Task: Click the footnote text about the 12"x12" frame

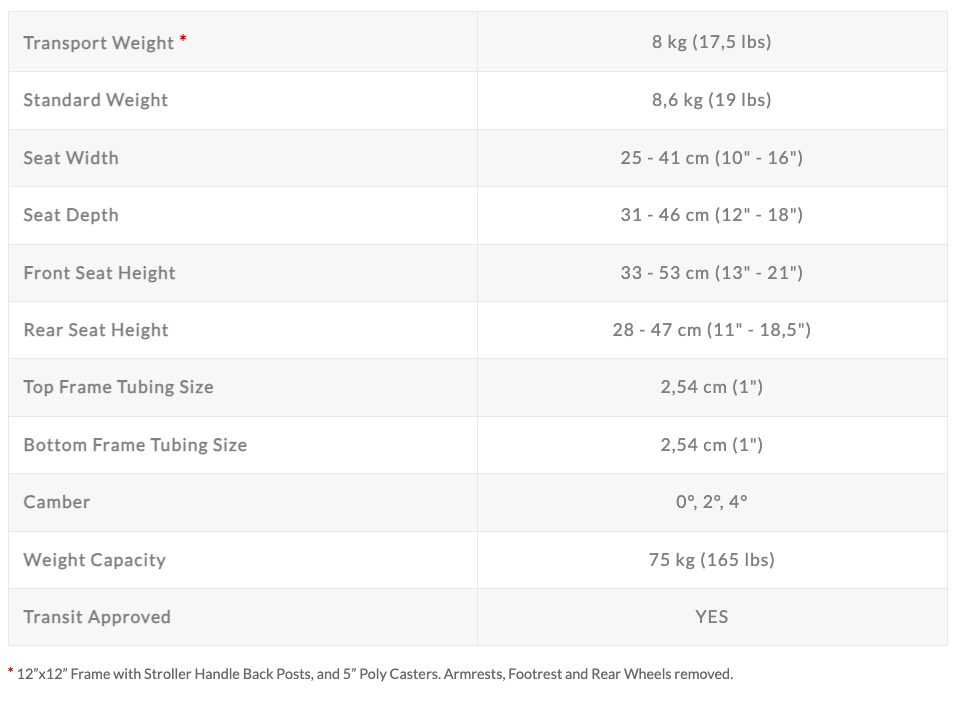Action: coord(375,674)
